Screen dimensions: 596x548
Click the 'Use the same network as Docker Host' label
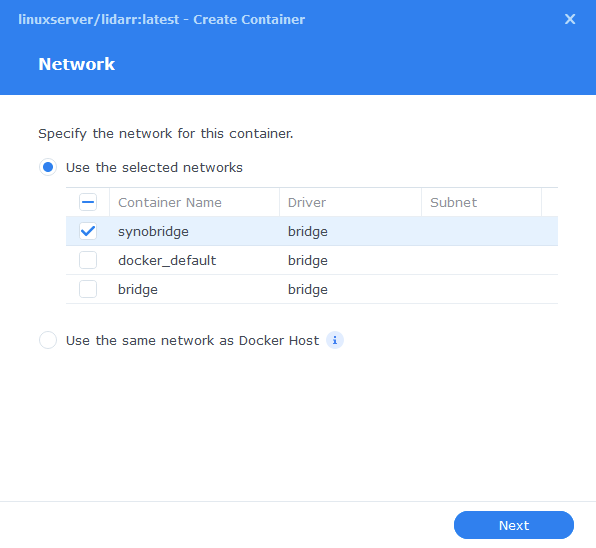192,341
